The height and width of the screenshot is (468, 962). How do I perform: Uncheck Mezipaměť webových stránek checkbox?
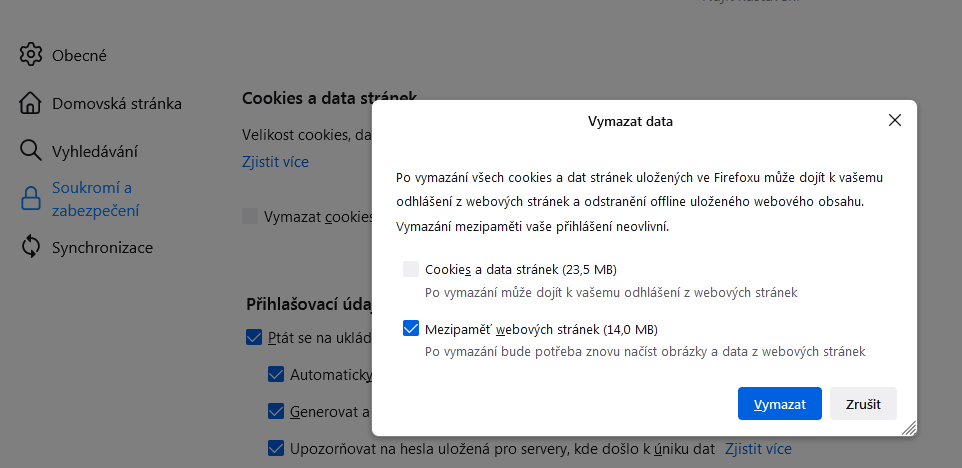[x=411, y=329]
